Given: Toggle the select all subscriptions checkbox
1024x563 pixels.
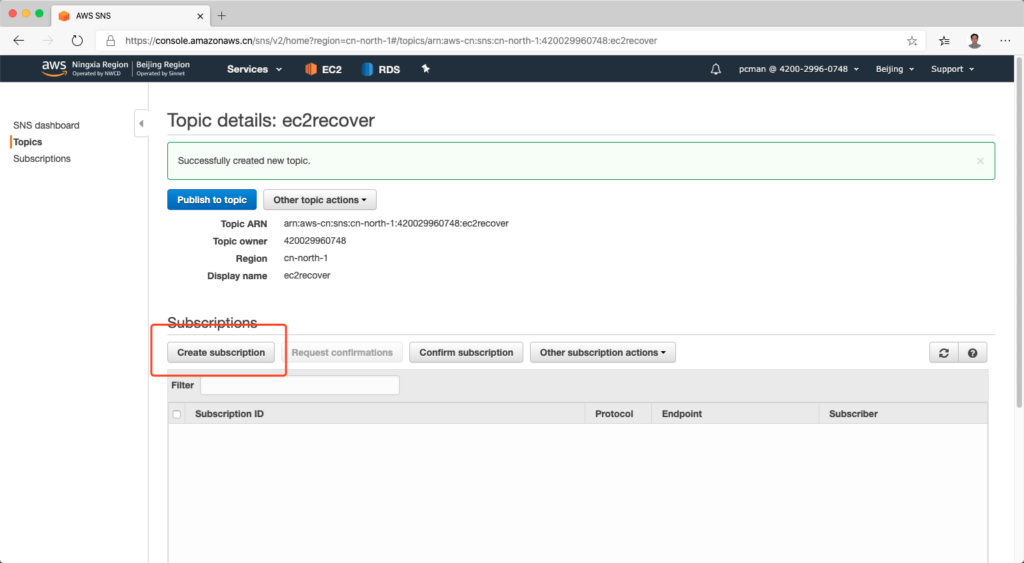Looking at the screenshot, I should pyautogui.click(x=177, y=414).
